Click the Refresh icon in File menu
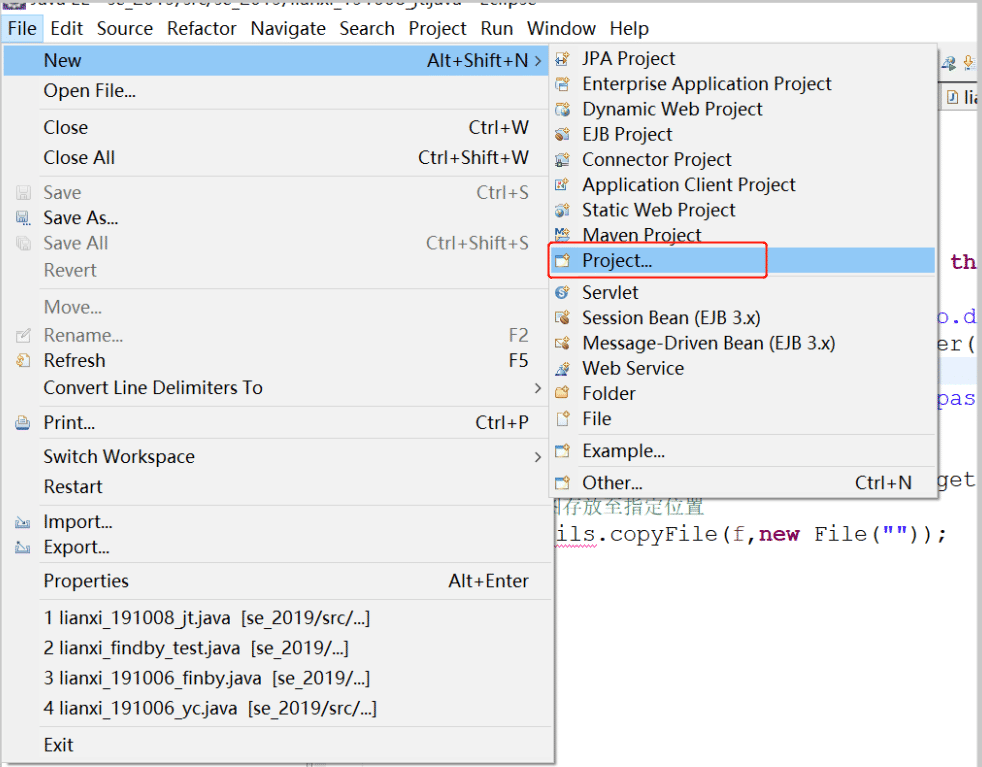 coord(23,361)
